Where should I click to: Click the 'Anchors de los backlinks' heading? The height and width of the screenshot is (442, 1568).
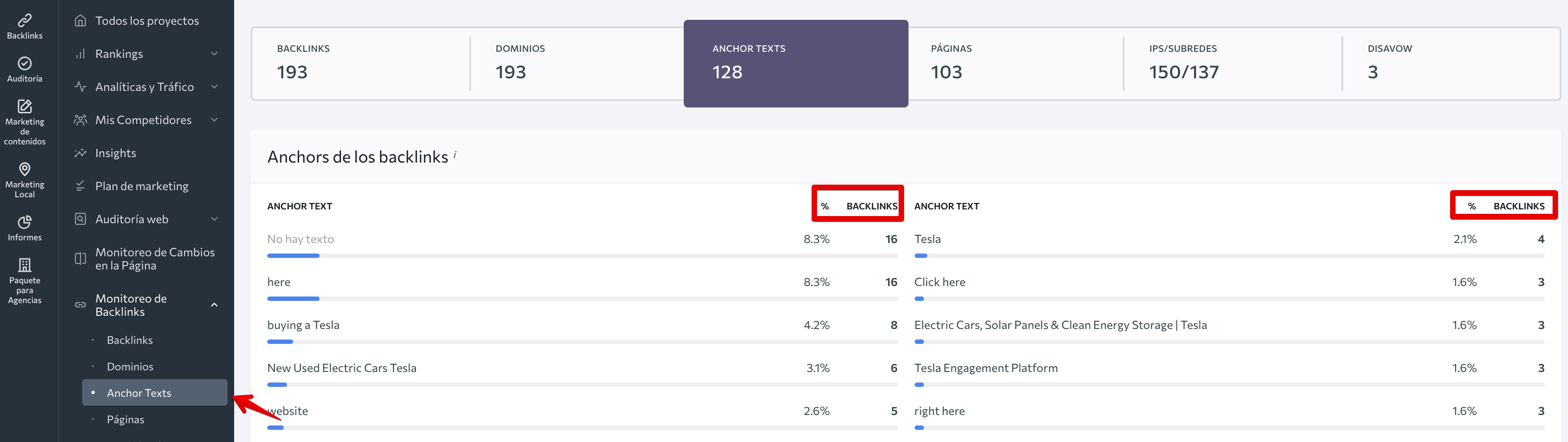pyautogui.click(x=358, y=157)
